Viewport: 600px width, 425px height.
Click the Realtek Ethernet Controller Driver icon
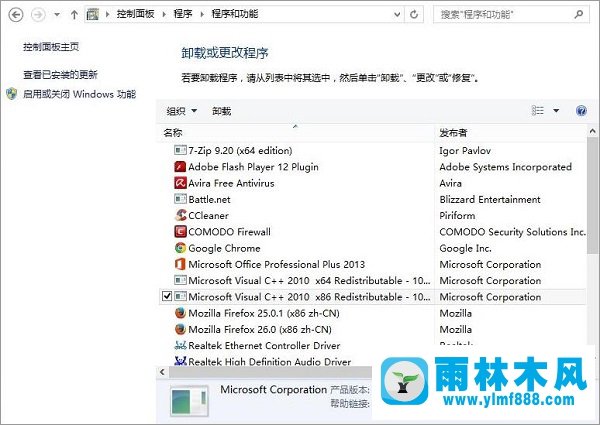[180, 345]
